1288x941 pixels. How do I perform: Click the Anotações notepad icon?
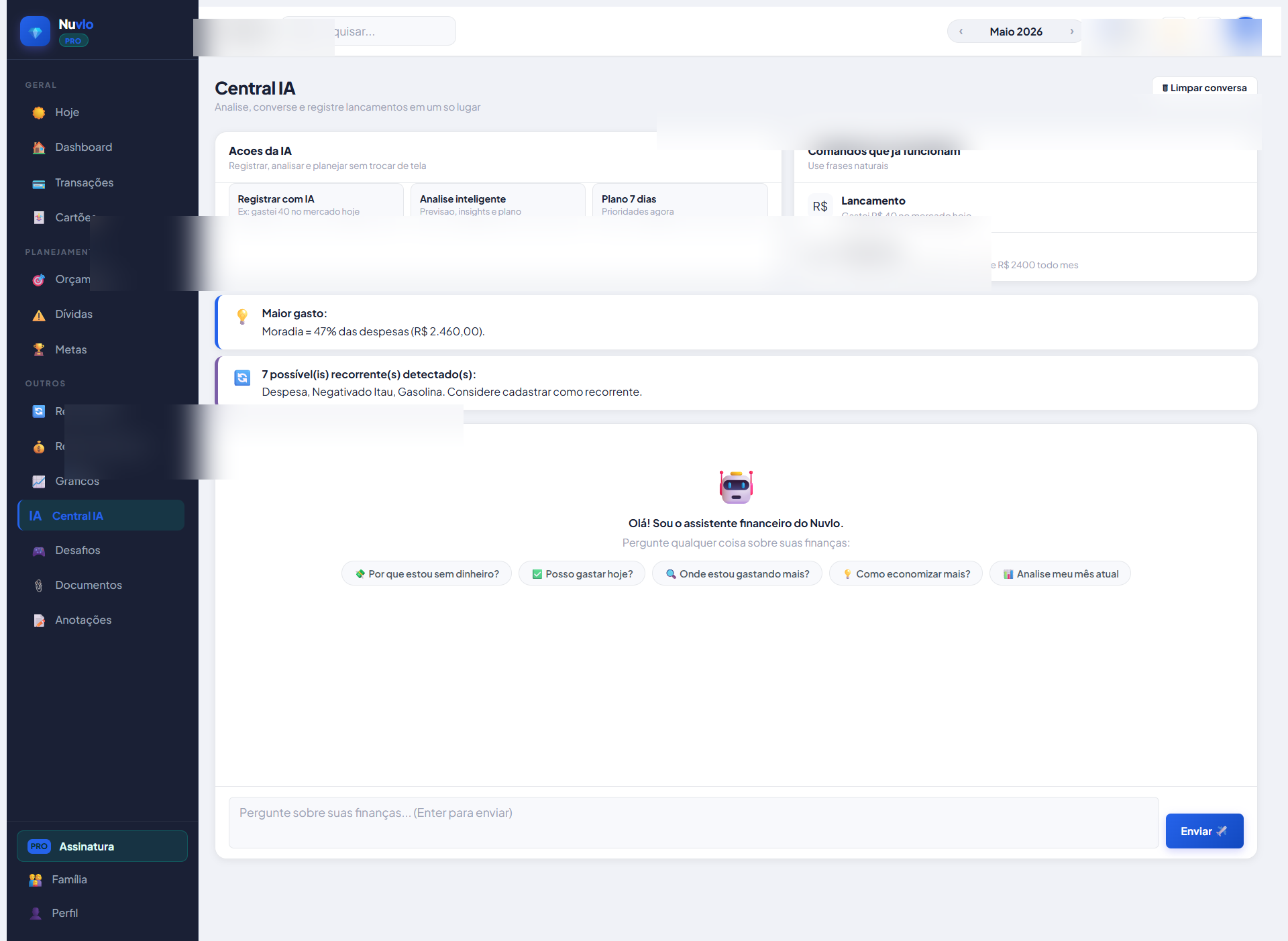(x=39, y=620)
